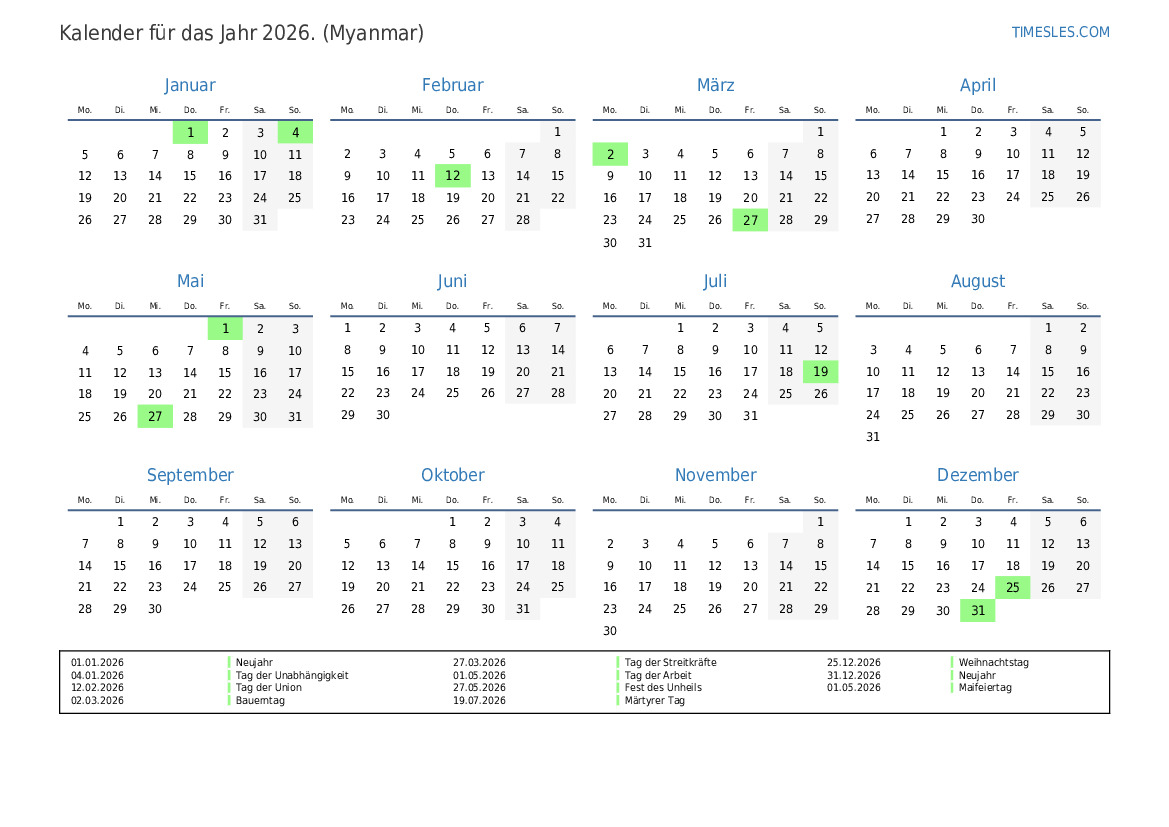The image size is (1169, 827).
Task: Click highlighted 31 in Dezember
Action: 978,610
